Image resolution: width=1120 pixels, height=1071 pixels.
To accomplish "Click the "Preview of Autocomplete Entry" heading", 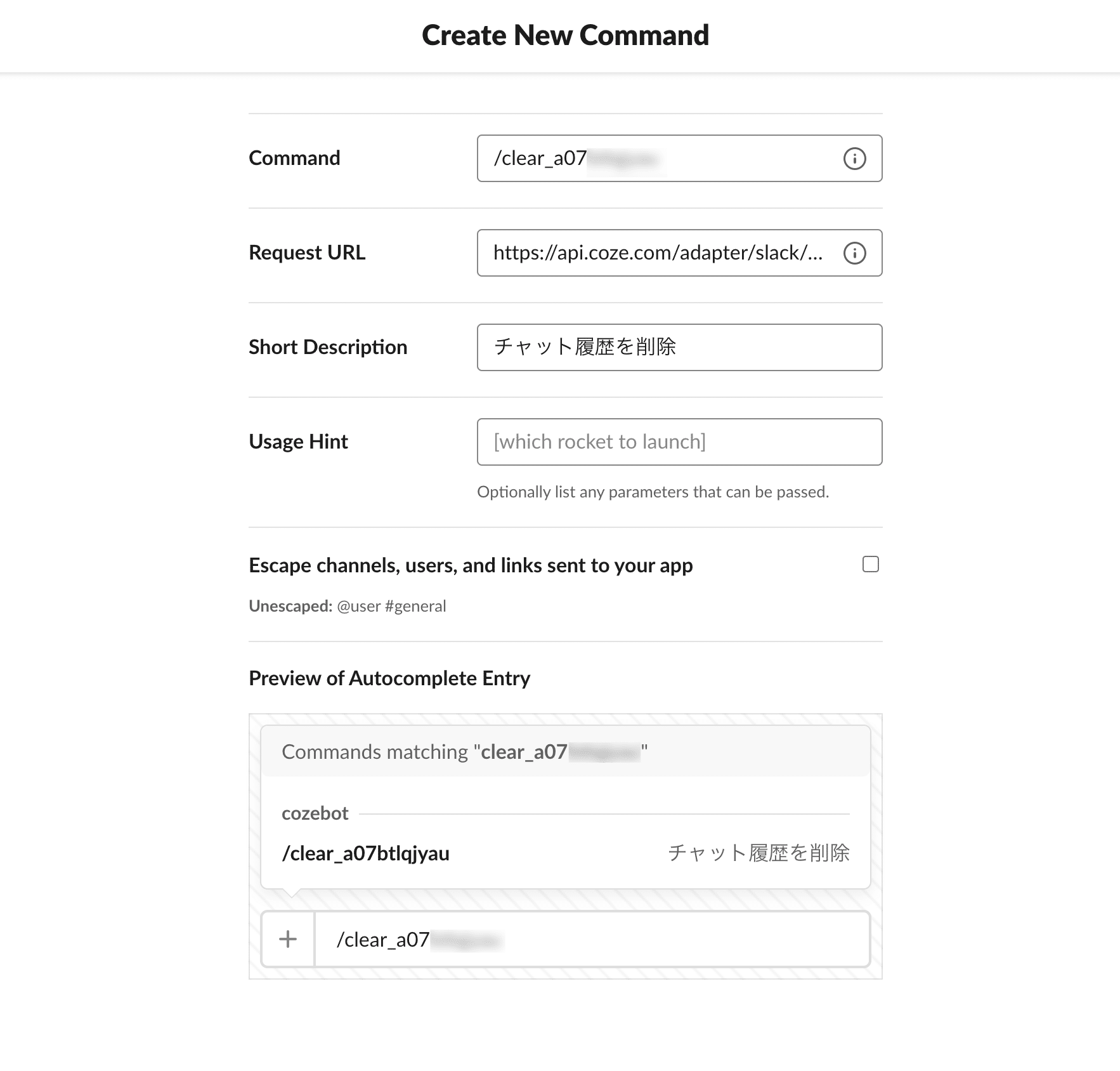I will 389,678.
